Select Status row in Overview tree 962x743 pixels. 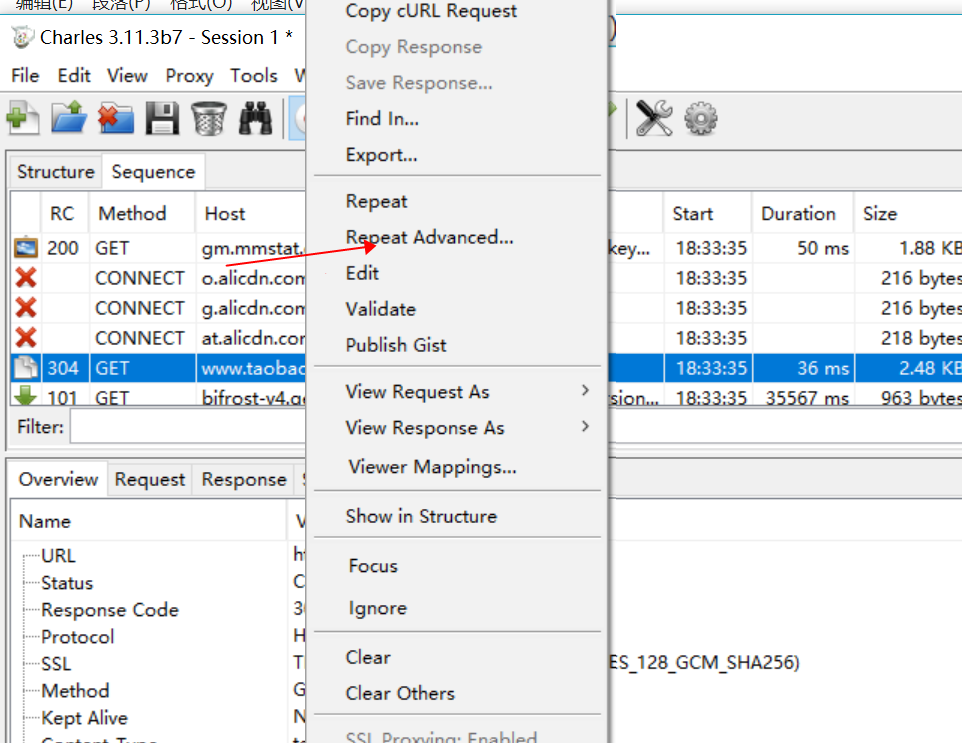click(x=67, y=583)
